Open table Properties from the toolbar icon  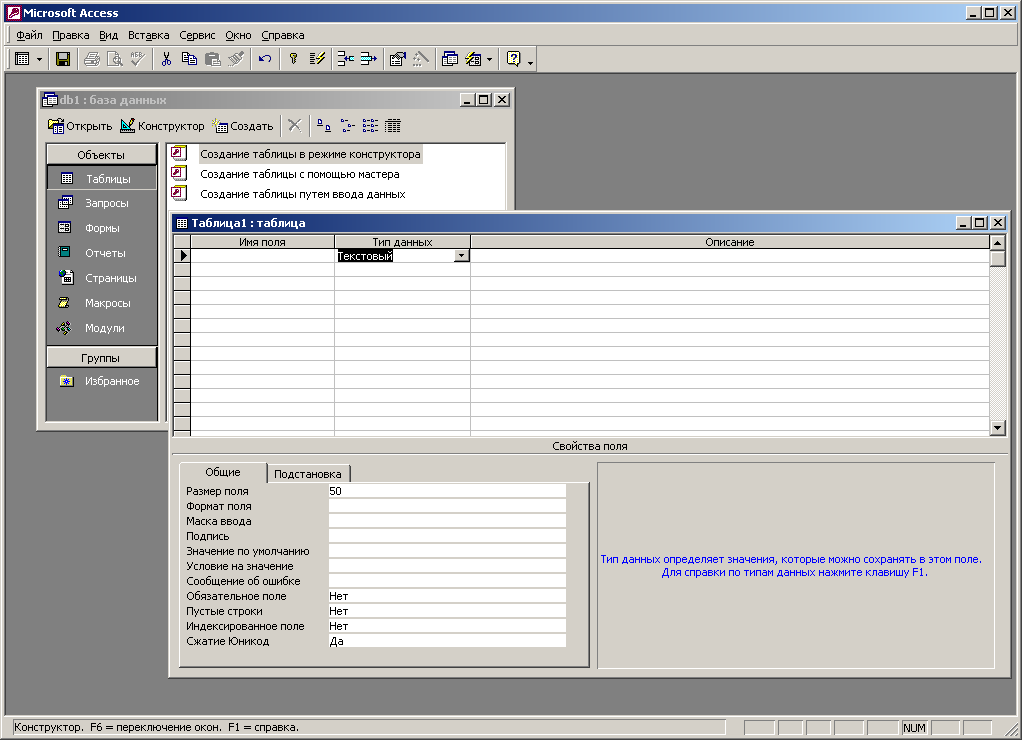tap(398, 59)
